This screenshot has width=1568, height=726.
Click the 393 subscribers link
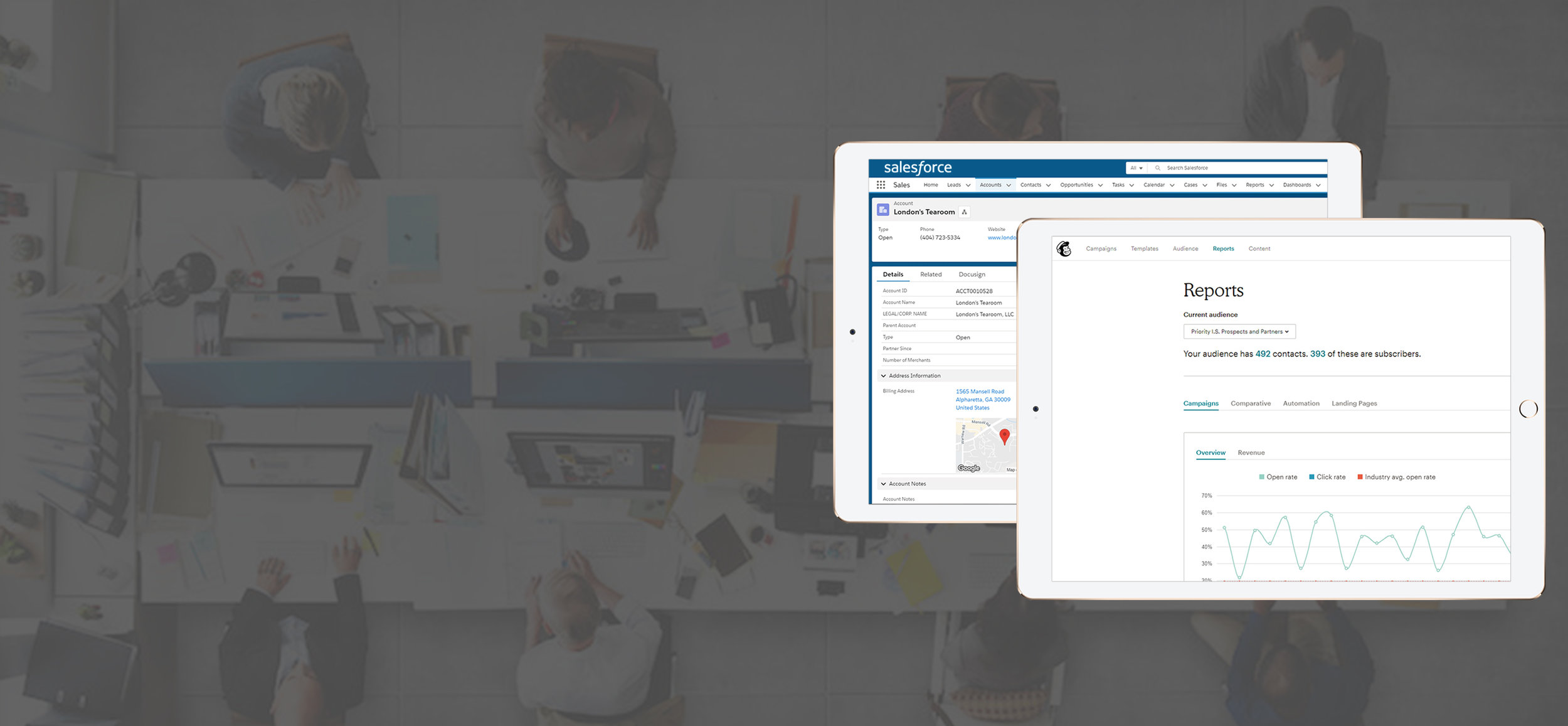click(x=1317, y=354)
